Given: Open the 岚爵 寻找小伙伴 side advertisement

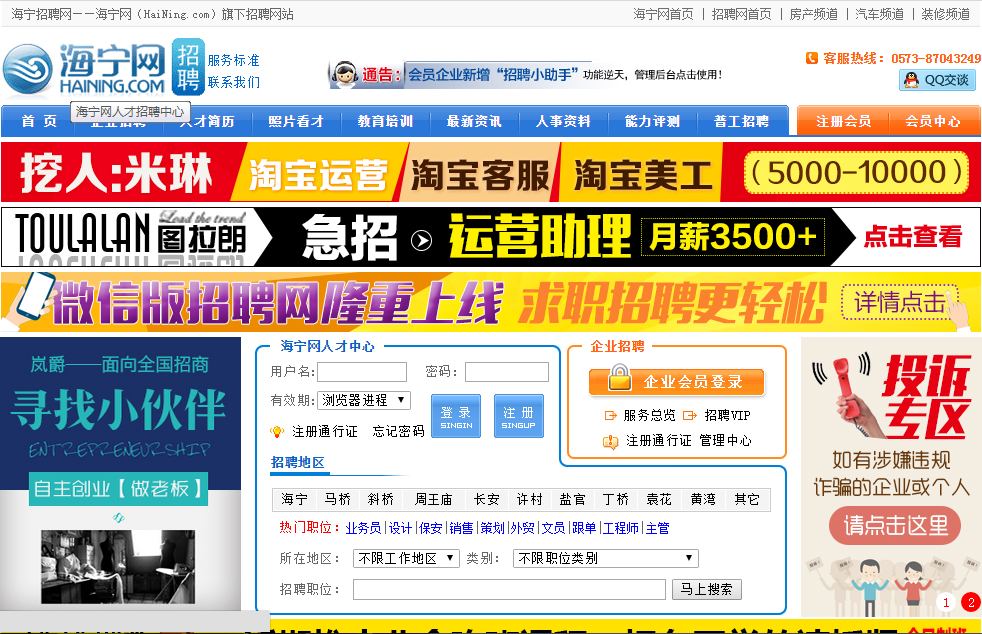Looking at the screenshot, I should [120, 474].
